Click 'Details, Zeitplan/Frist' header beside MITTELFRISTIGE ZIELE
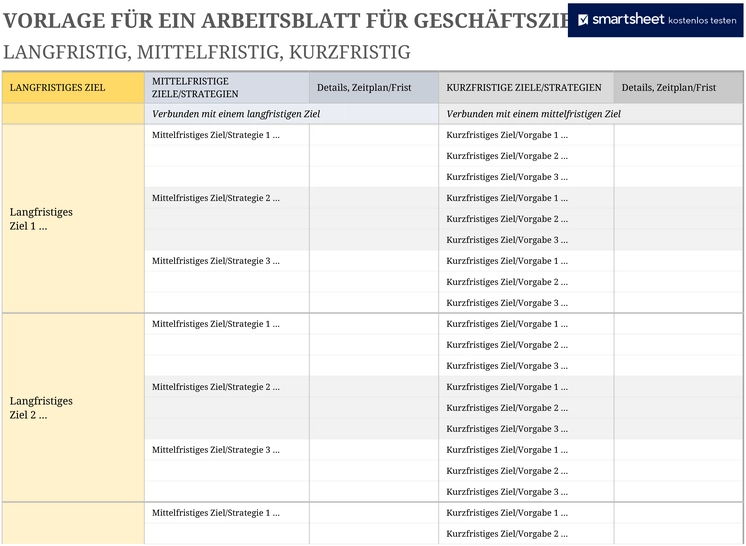This screenshot has height=546, width=746. click(374, 88)
